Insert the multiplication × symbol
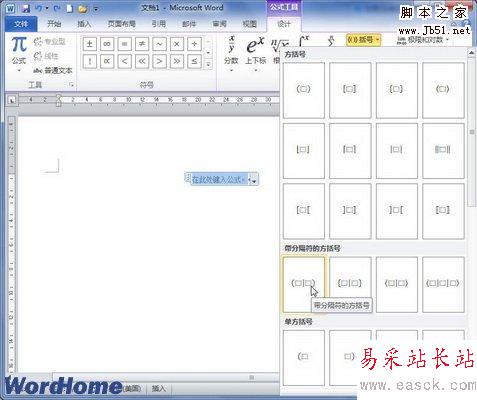 tap(177, 44)
